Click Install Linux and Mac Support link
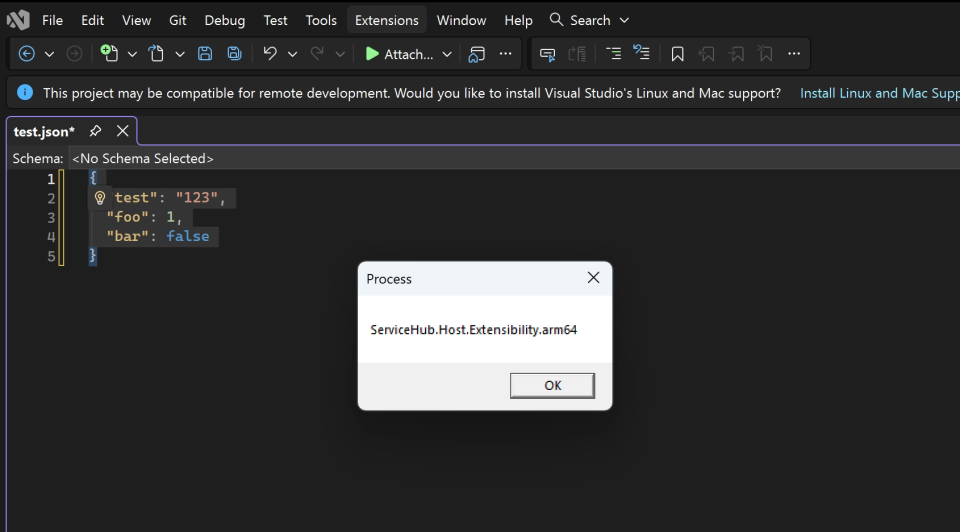This screenshot has width=960, height=532. pos(880,93)
